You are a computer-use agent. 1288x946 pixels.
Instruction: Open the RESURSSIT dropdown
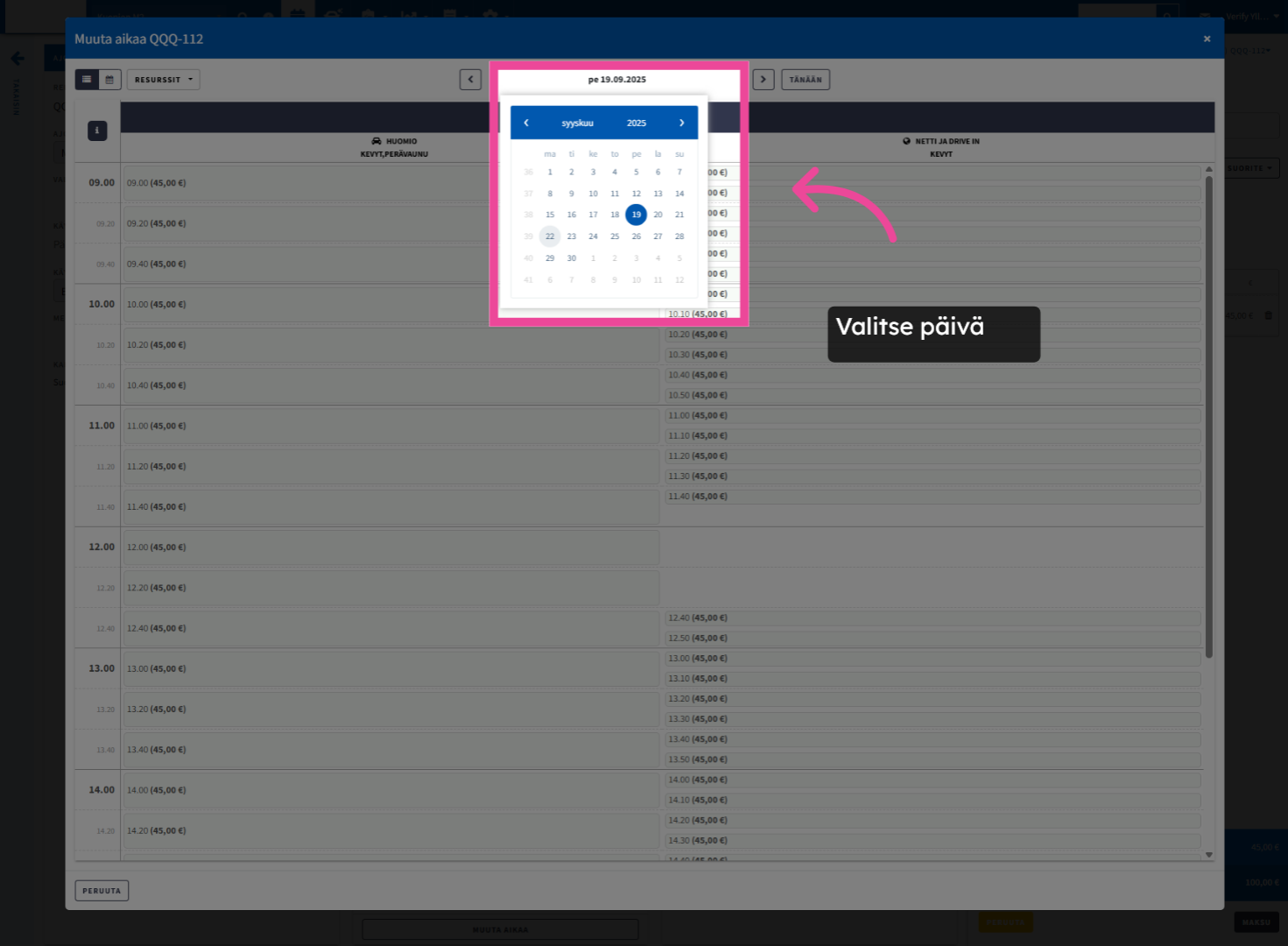pos(164,80)
